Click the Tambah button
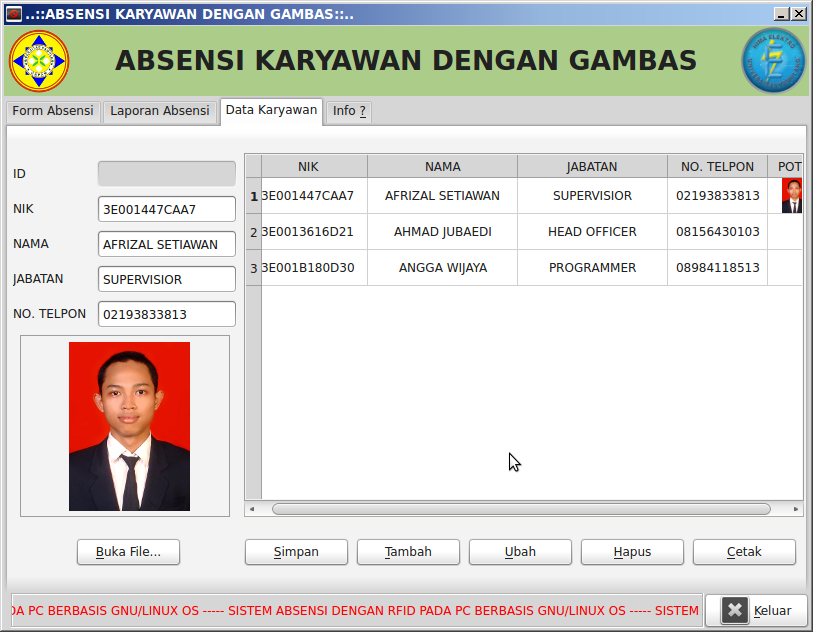Screen dimensions: 813x632 408,552
